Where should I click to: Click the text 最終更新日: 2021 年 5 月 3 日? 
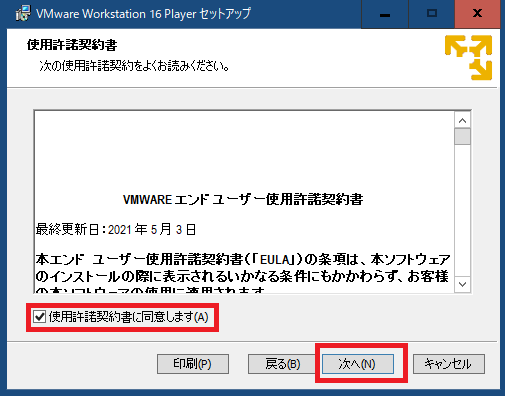(116, 229)
